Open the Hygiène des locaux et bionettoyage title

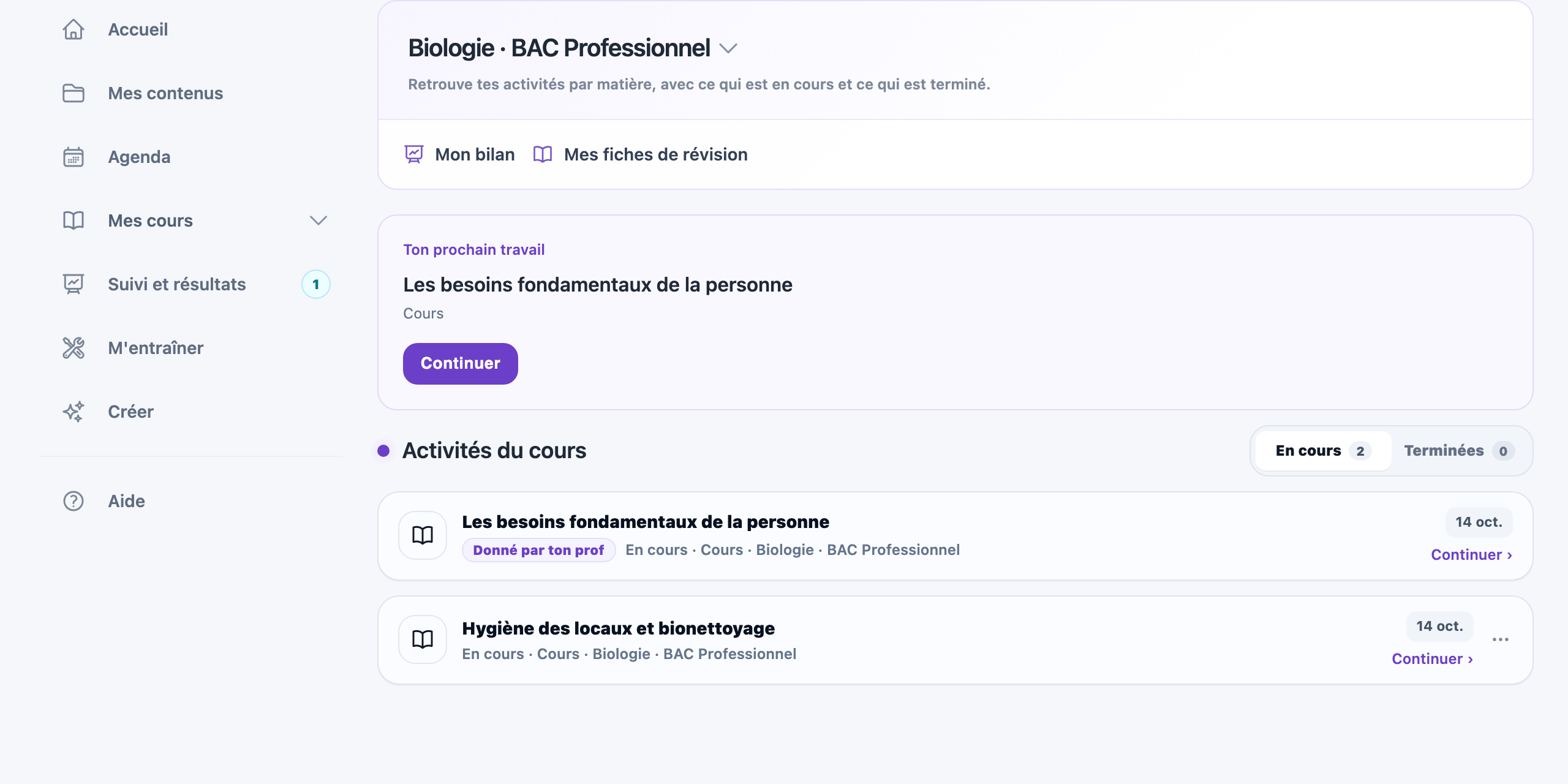[618, 628]
